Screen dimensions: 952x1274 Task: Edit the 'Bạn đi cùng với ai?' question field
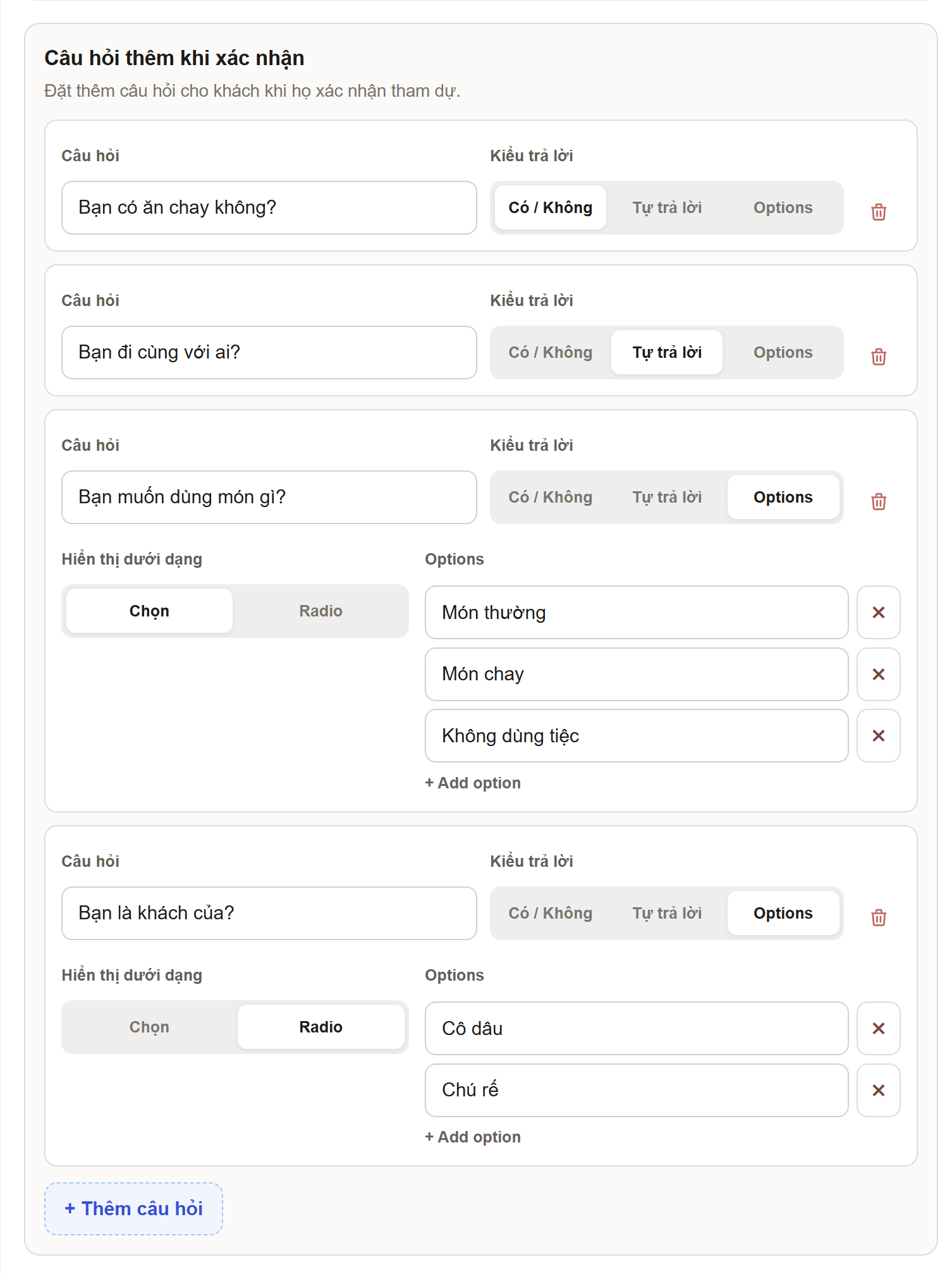click(x=269, y=352)
